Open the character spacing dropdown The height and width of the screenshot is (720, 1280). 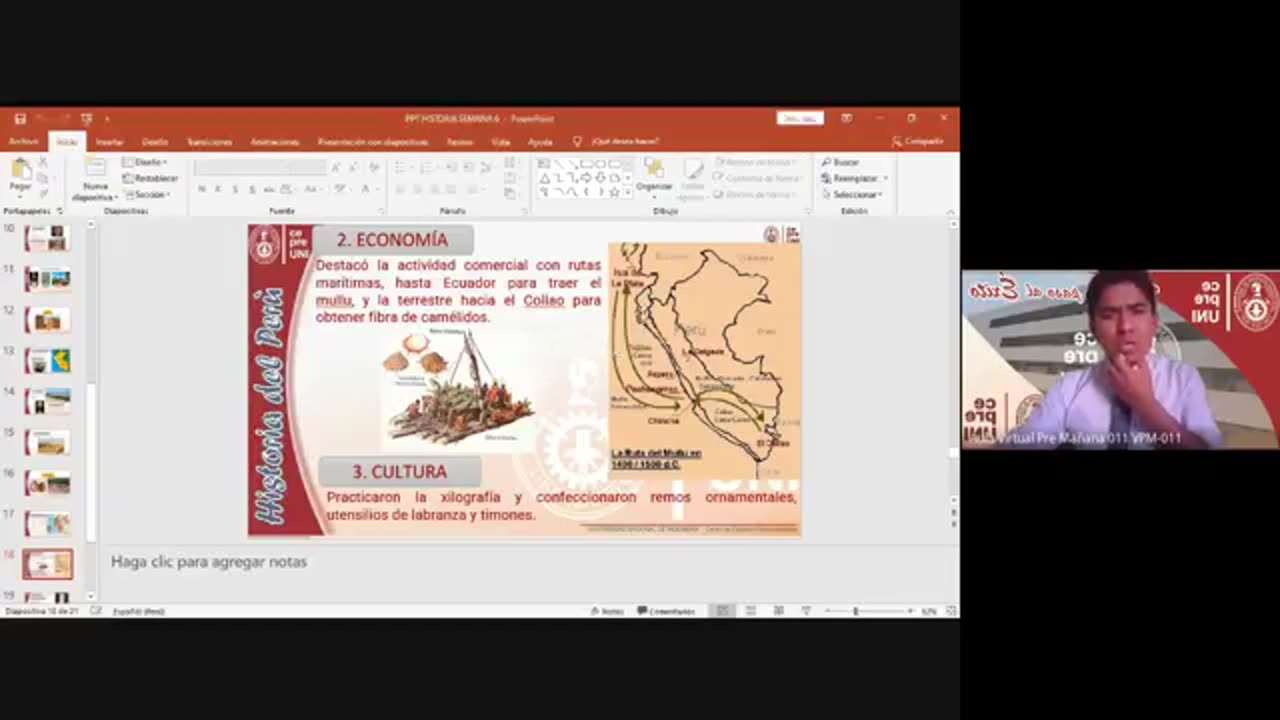click(288, 189)
